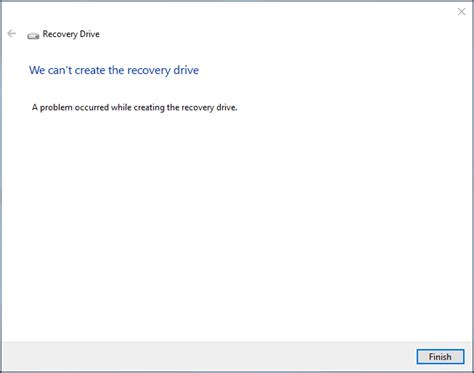Go back using the back arrow
The image size is (474, 373).
[12, 33]
